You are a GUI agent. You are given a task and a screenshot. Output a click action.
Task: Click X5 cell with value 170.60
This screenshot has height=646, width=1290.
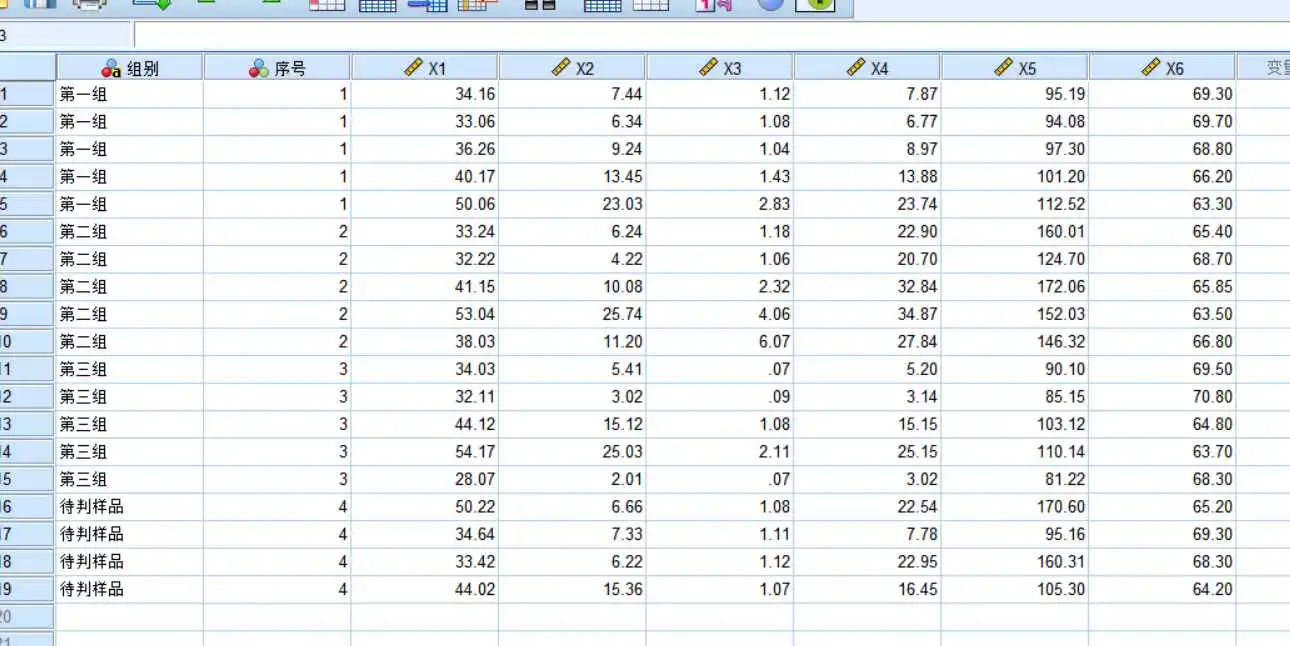(1015, 507)
